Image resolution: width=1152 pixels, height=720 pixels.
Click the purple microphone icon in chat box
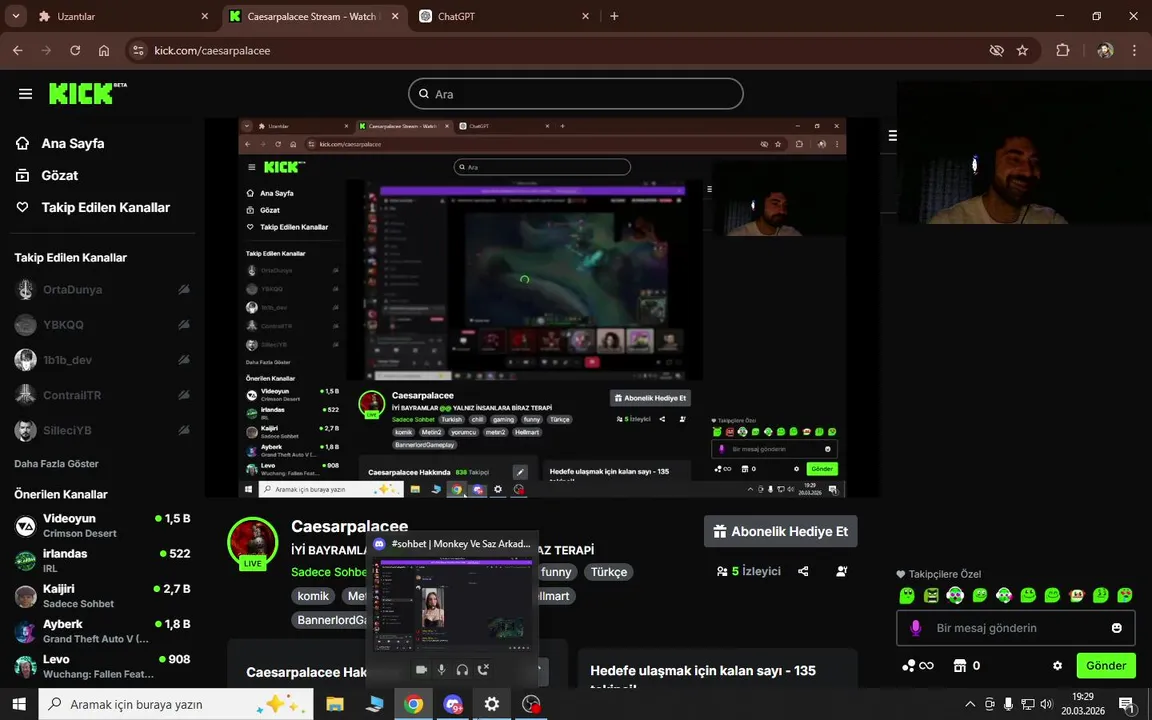(x=915, y=628)
